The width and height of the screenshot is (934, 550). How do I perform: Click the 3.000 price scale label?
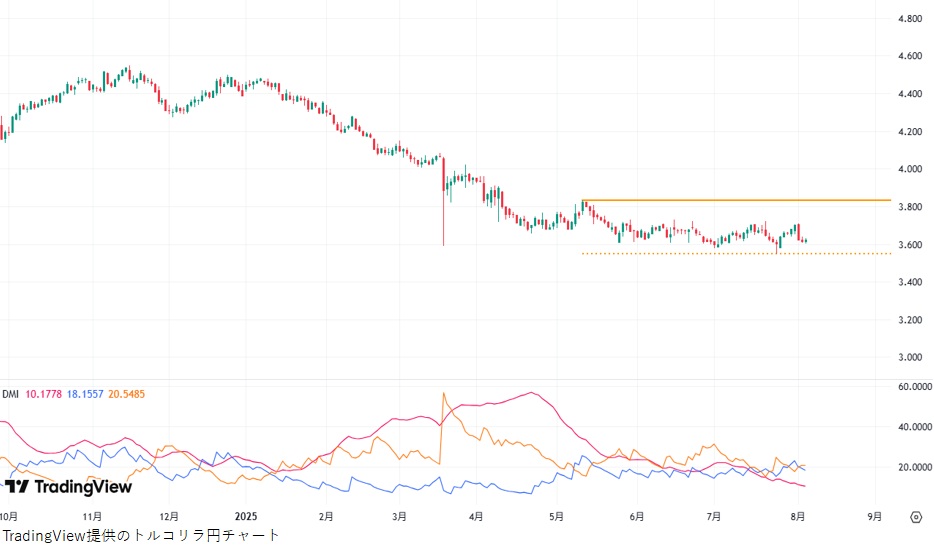(910, 357)
